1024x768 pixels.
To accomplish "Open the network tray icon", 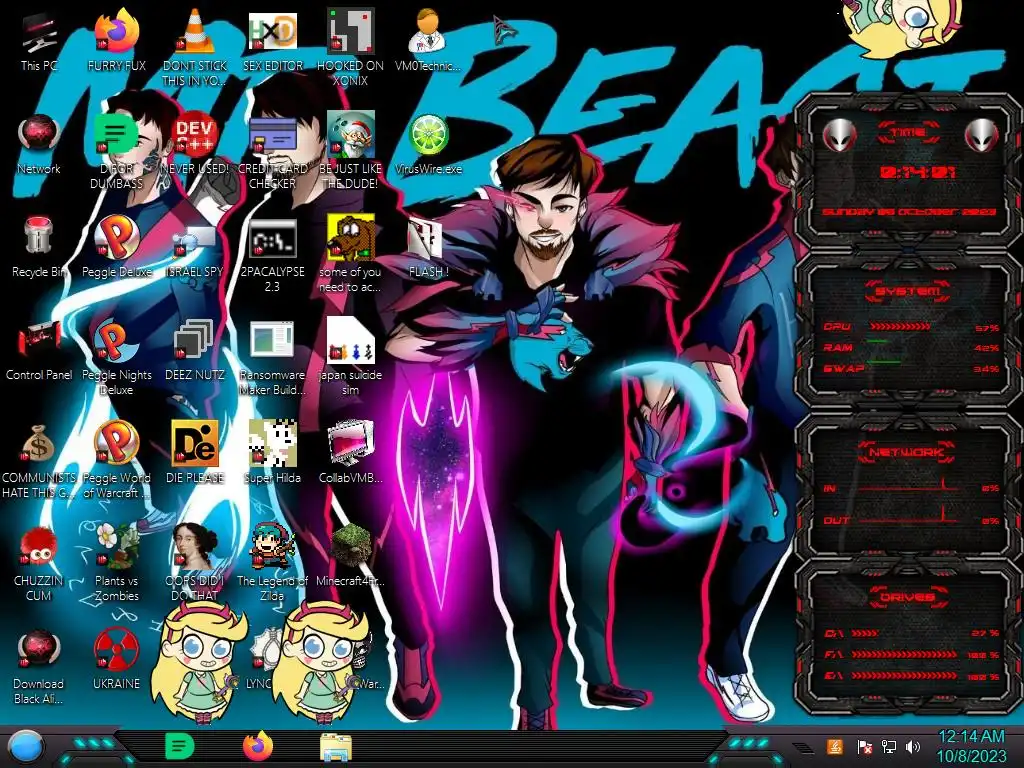I will [888, 746].
